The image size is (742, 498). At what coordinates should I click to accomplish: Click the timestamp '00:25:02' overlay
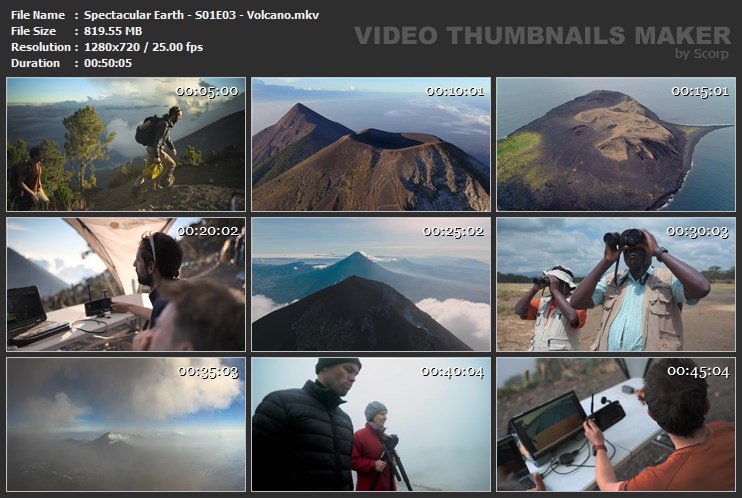pos(453,231)
